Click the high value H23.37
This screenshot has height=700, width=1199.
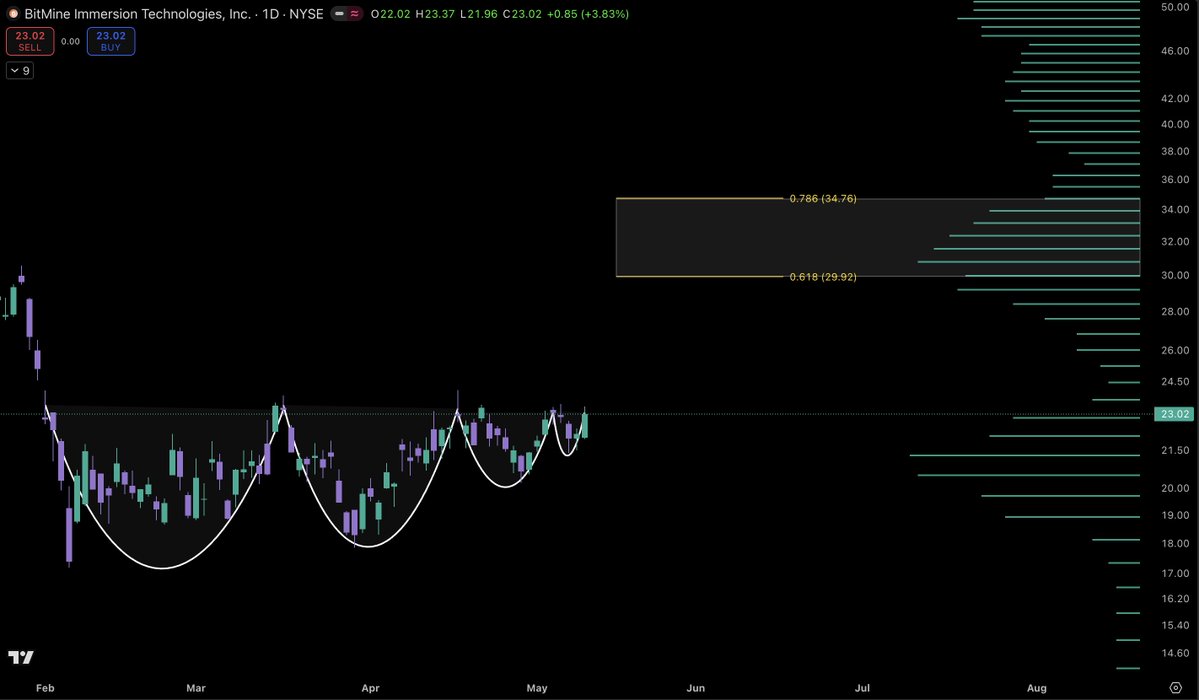435,14
